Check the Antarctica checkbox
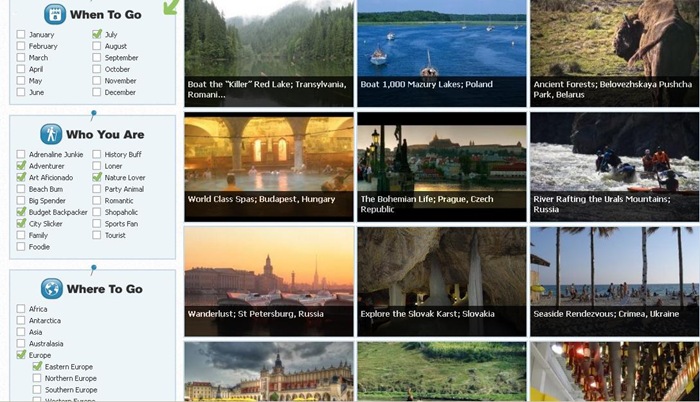700x402 pixels. pos(21,320)
